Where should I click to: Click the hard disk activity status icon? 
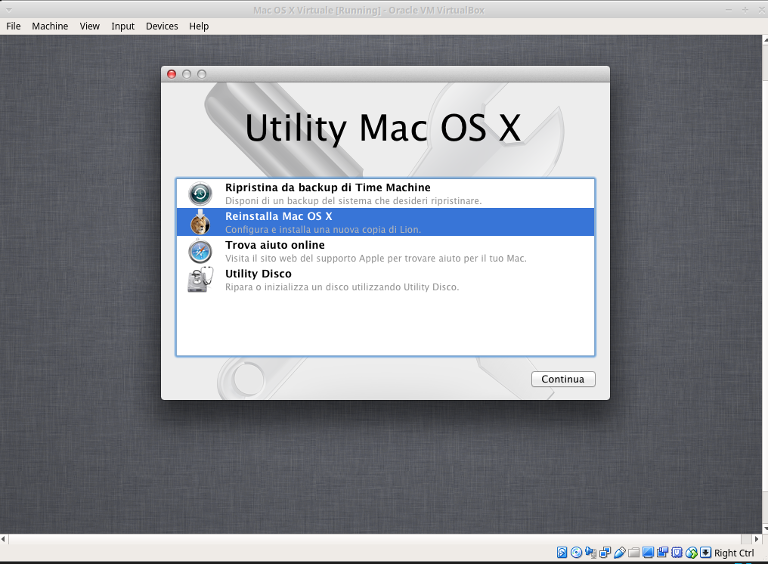tap(562, 552)
